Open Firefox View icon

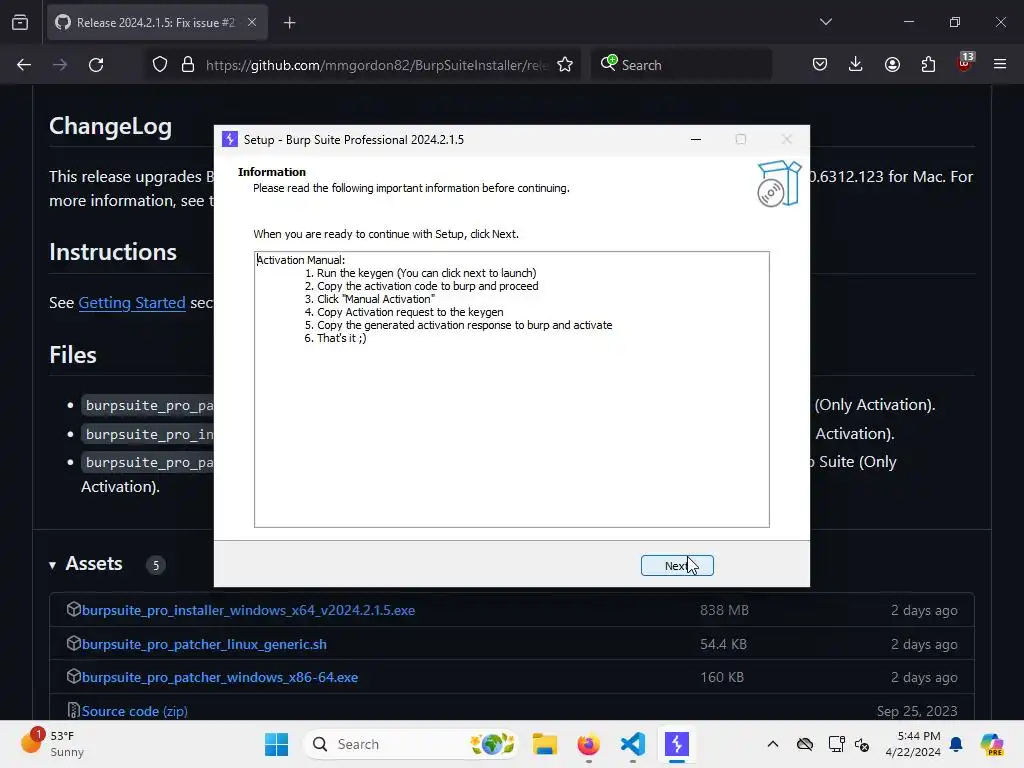click(20, 22)
